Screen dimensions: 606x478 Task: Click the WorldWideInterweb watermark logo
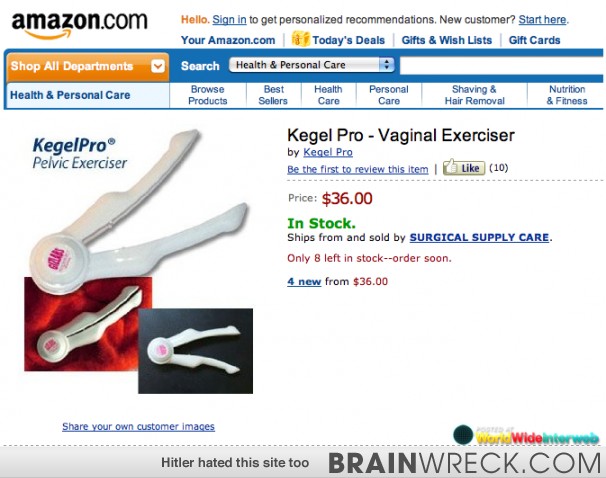(x=526, y=435)
